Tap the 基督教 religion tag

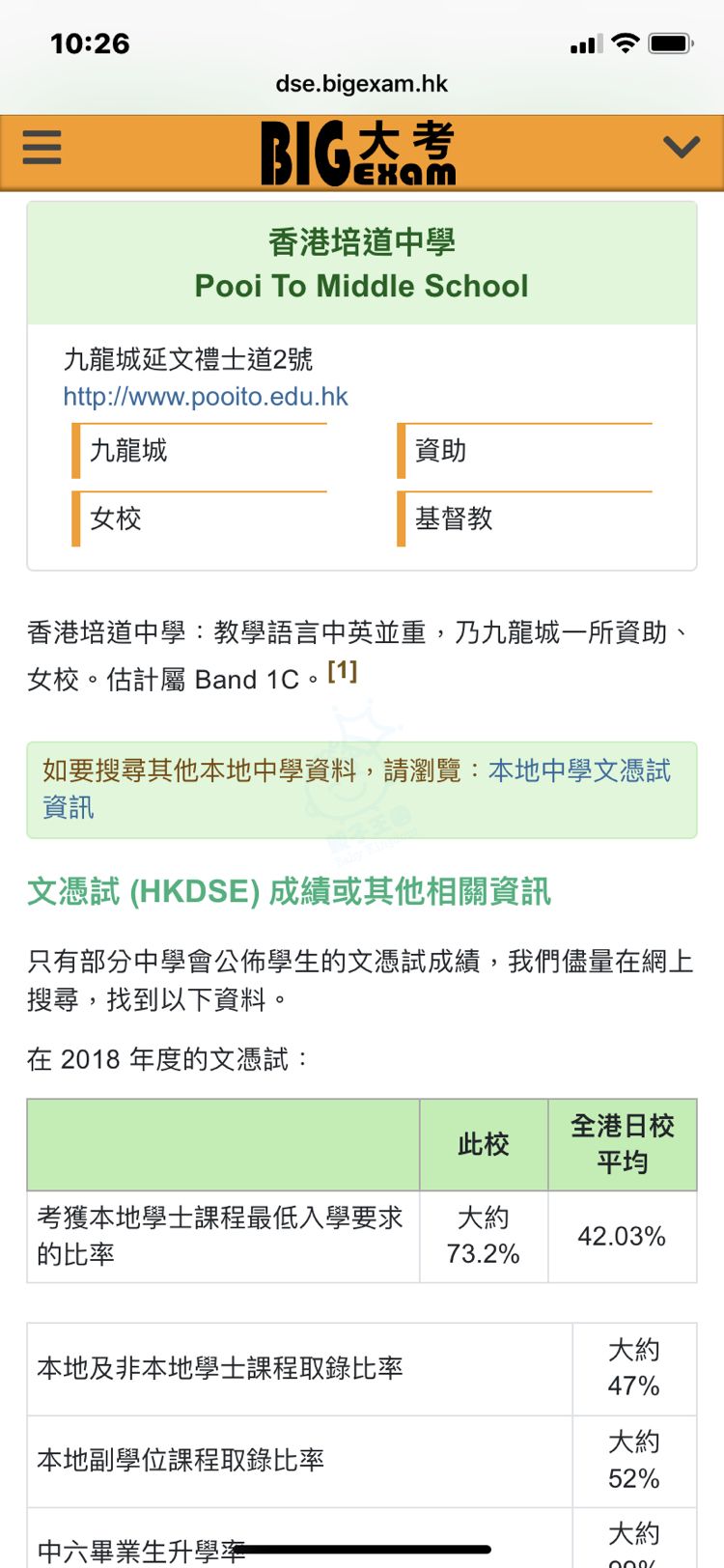coord(454,518)
